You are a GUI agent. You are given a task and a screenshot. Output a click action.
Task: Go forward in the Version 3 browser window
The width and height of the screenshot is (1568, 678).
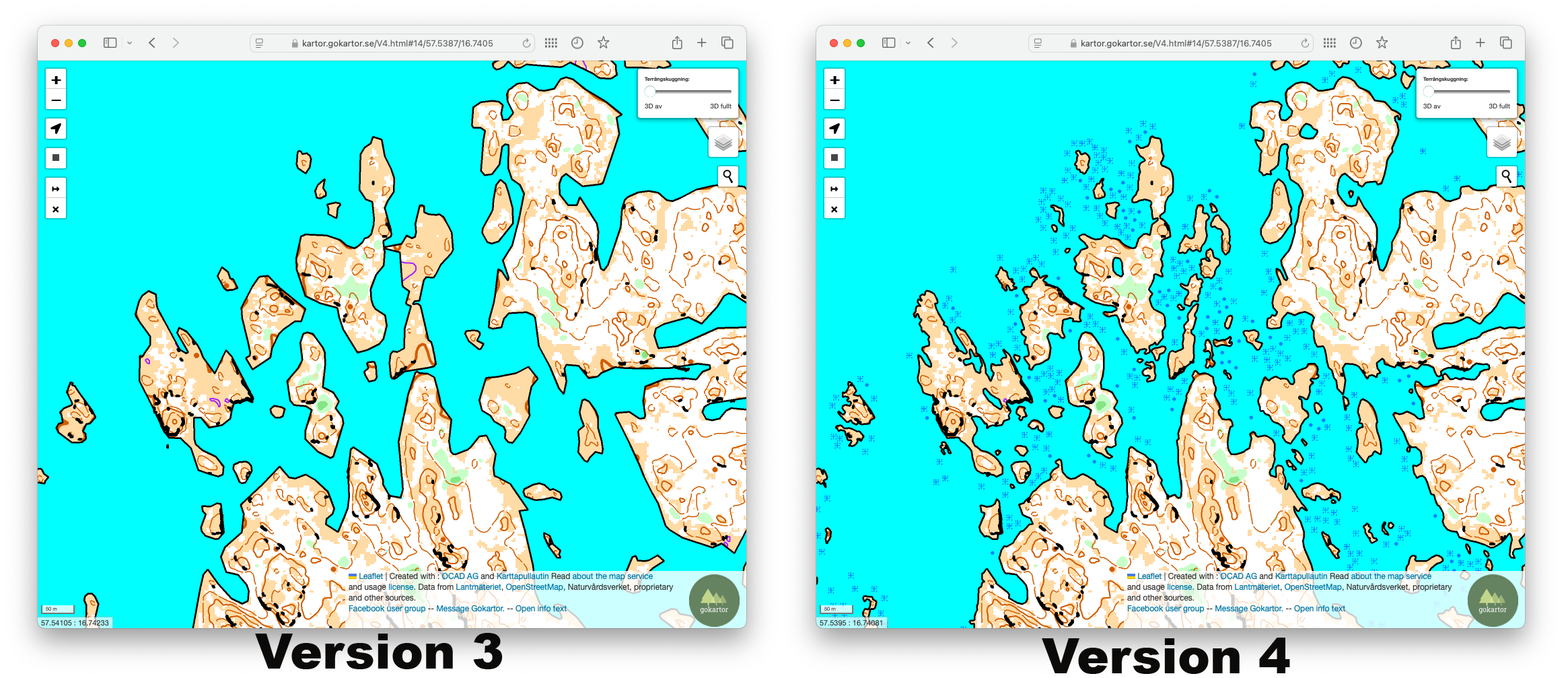tap(176, 43)
